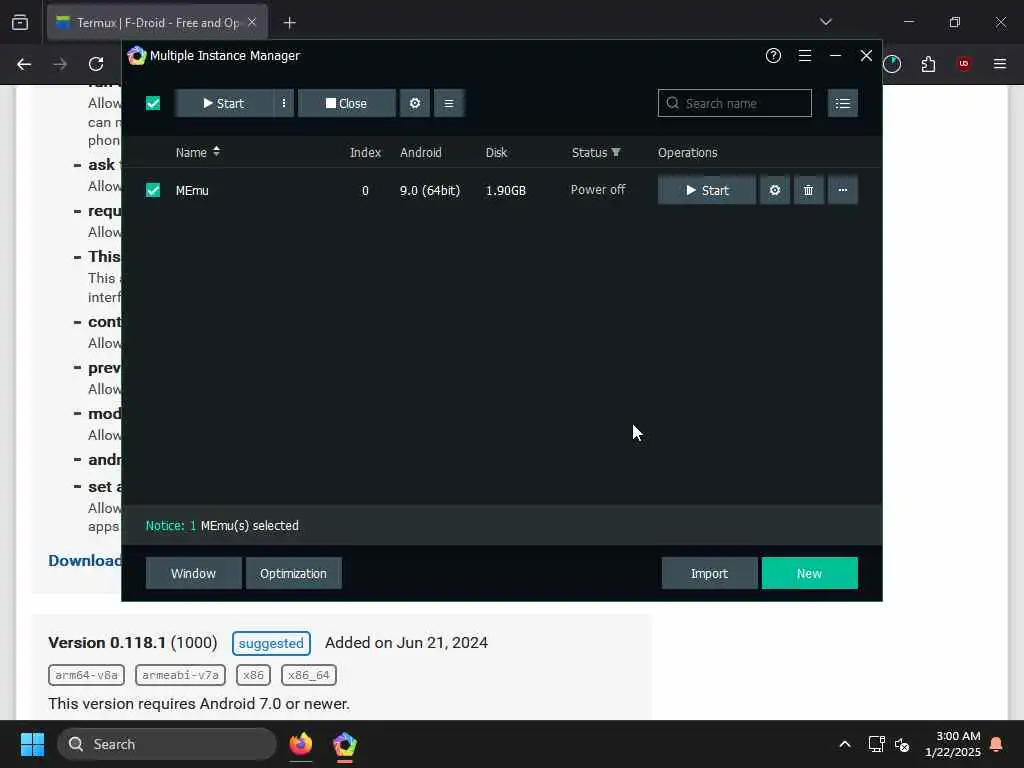Expand Start options dropdown dots

tap(283, 103)
